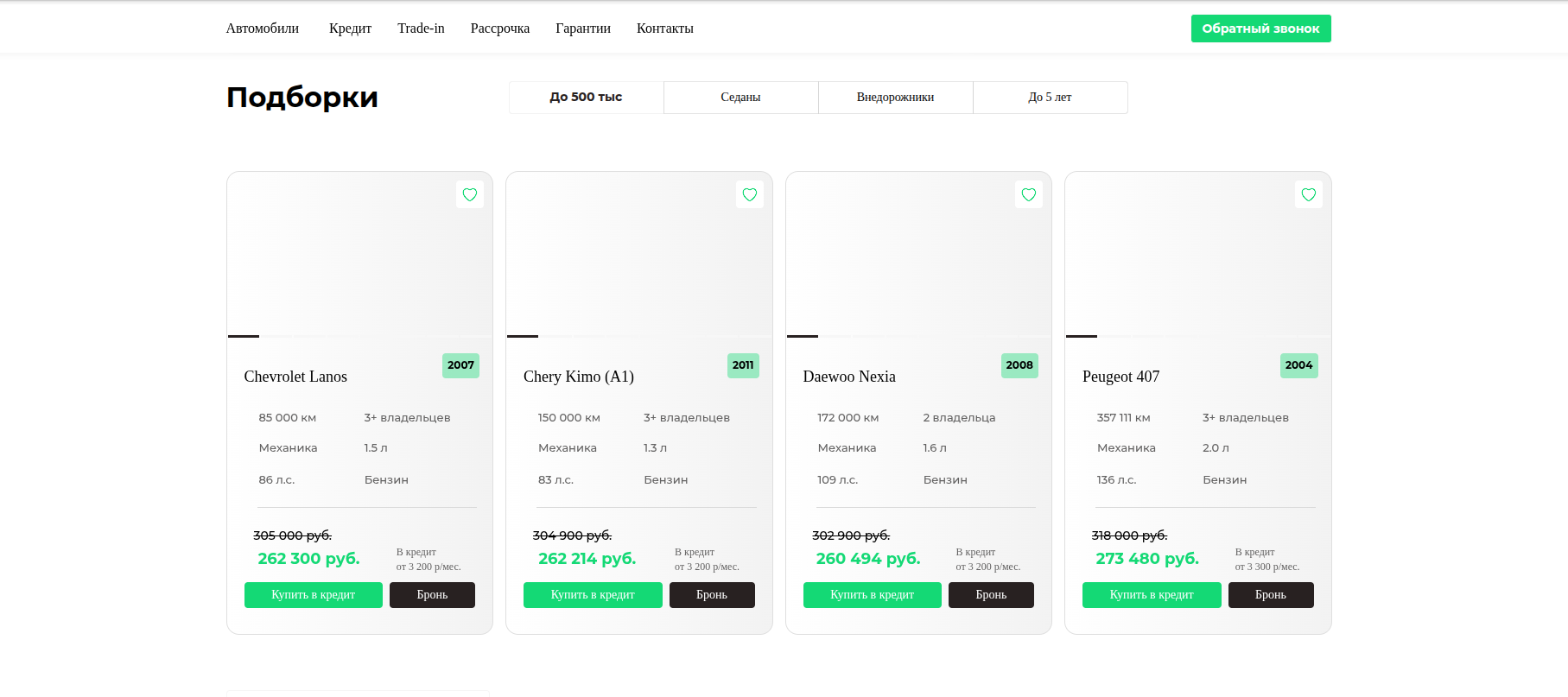The height and width of the screenshot is (697, 1568).
Task: Click the 172 000 км mileage
Action: point(848,418)
